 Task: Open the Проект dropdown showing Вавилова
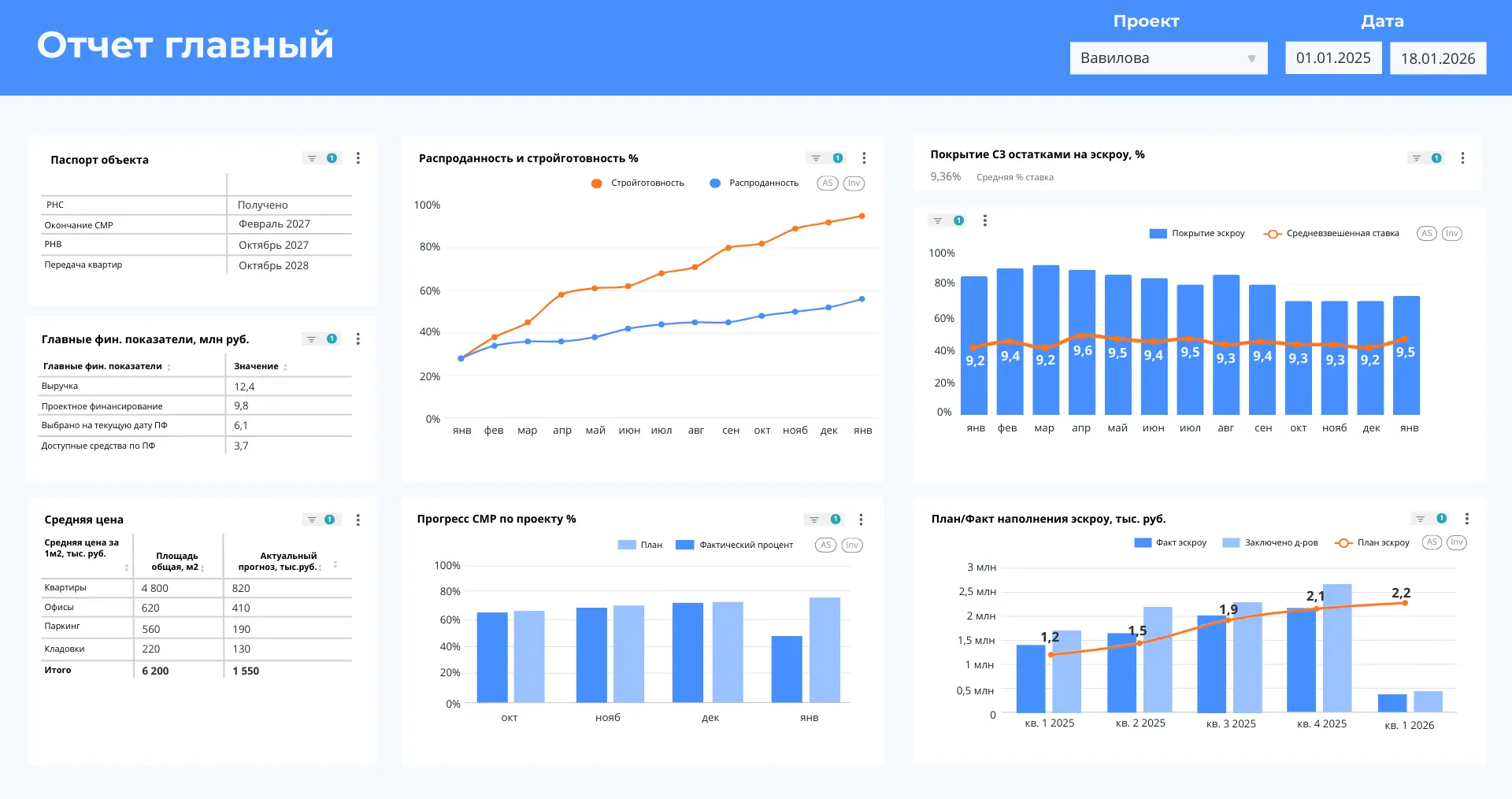1168,58
